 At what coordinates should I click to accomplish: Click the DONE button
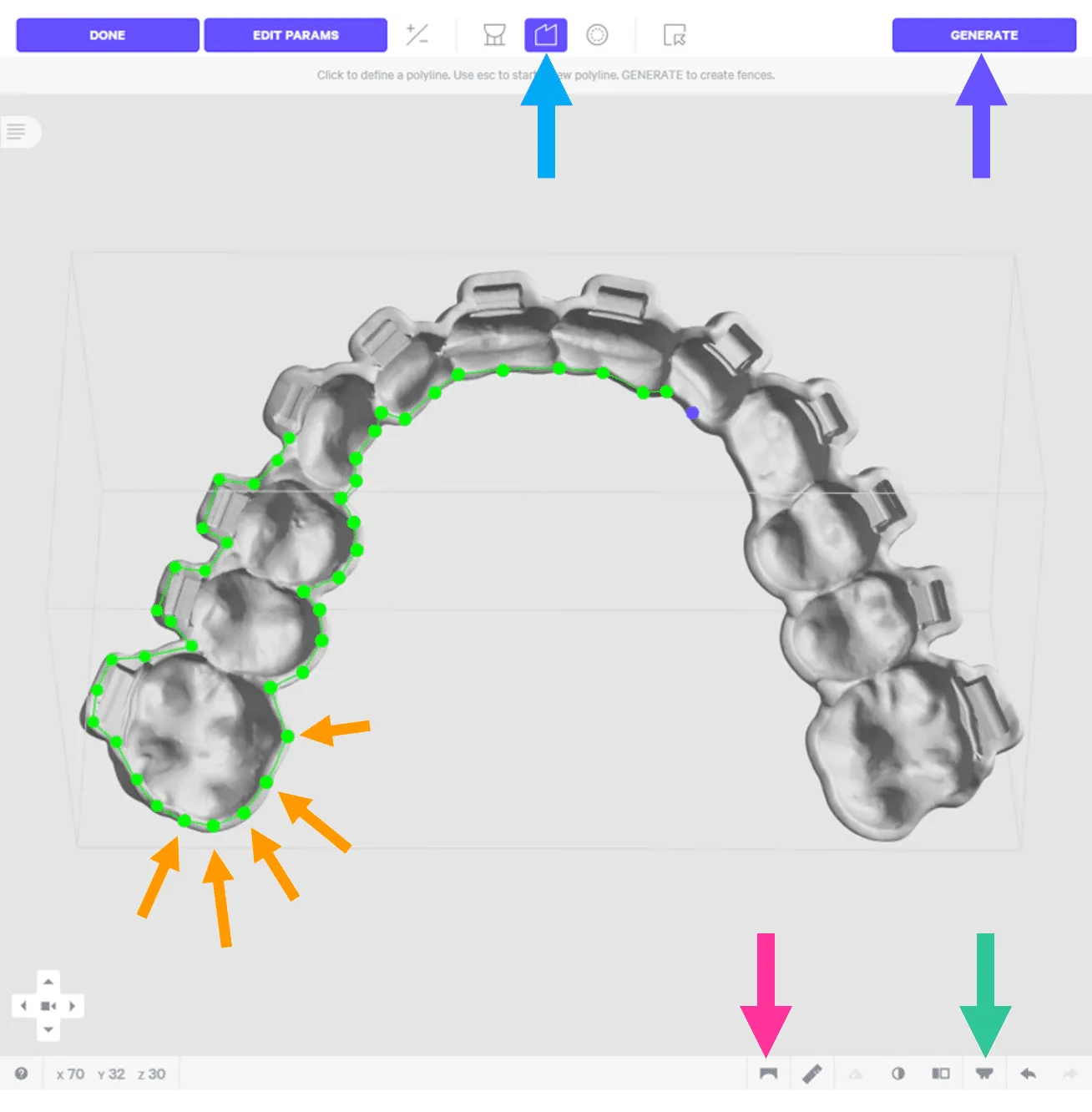click(108, 35)
